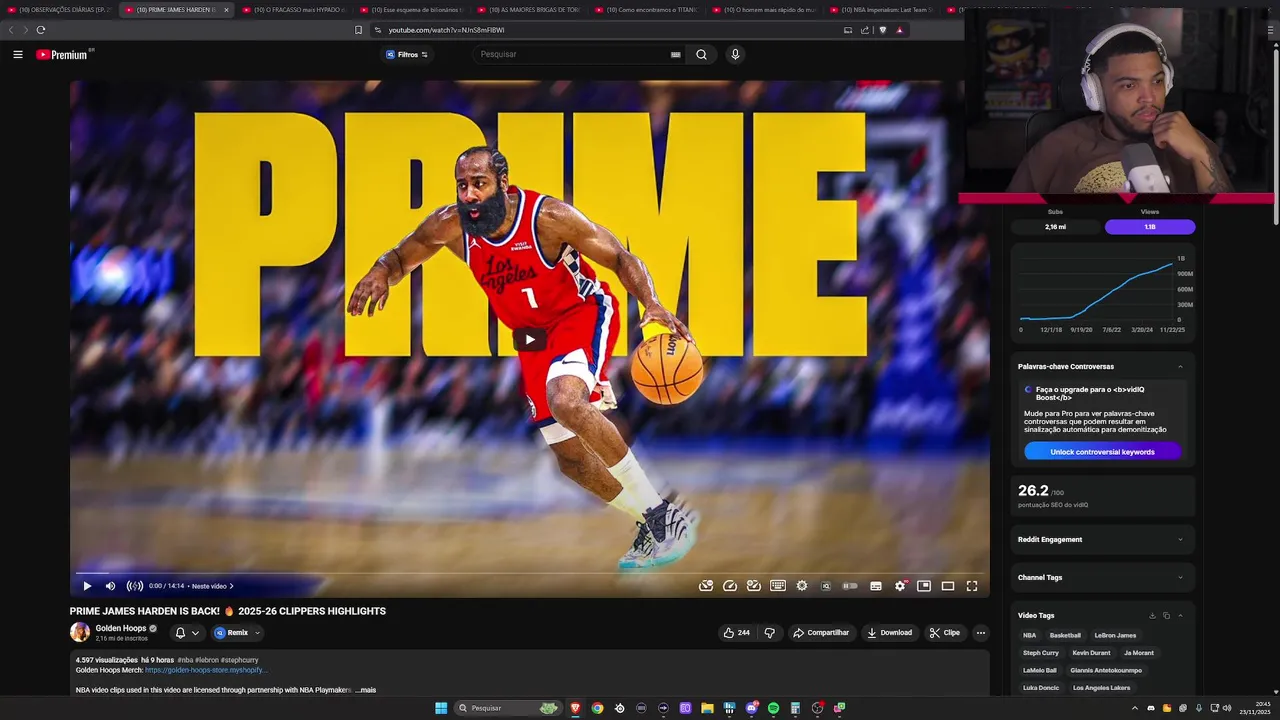The height and width of the screenshot is (720, 1280).
Task: Enable miniplayer mode
Action: tap(924, 586)
